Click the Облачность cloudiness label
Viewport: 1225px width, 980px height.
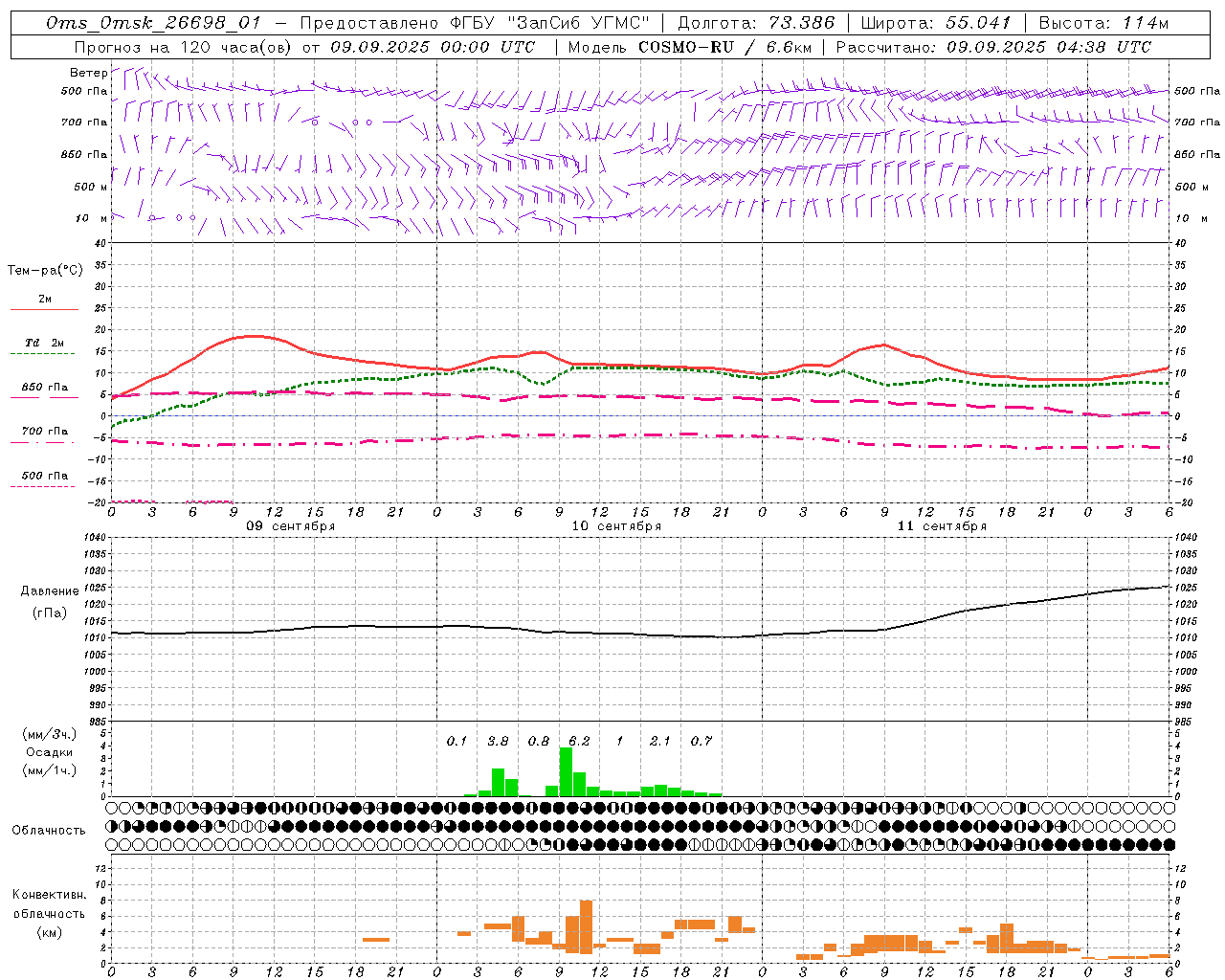click(49, 831)
